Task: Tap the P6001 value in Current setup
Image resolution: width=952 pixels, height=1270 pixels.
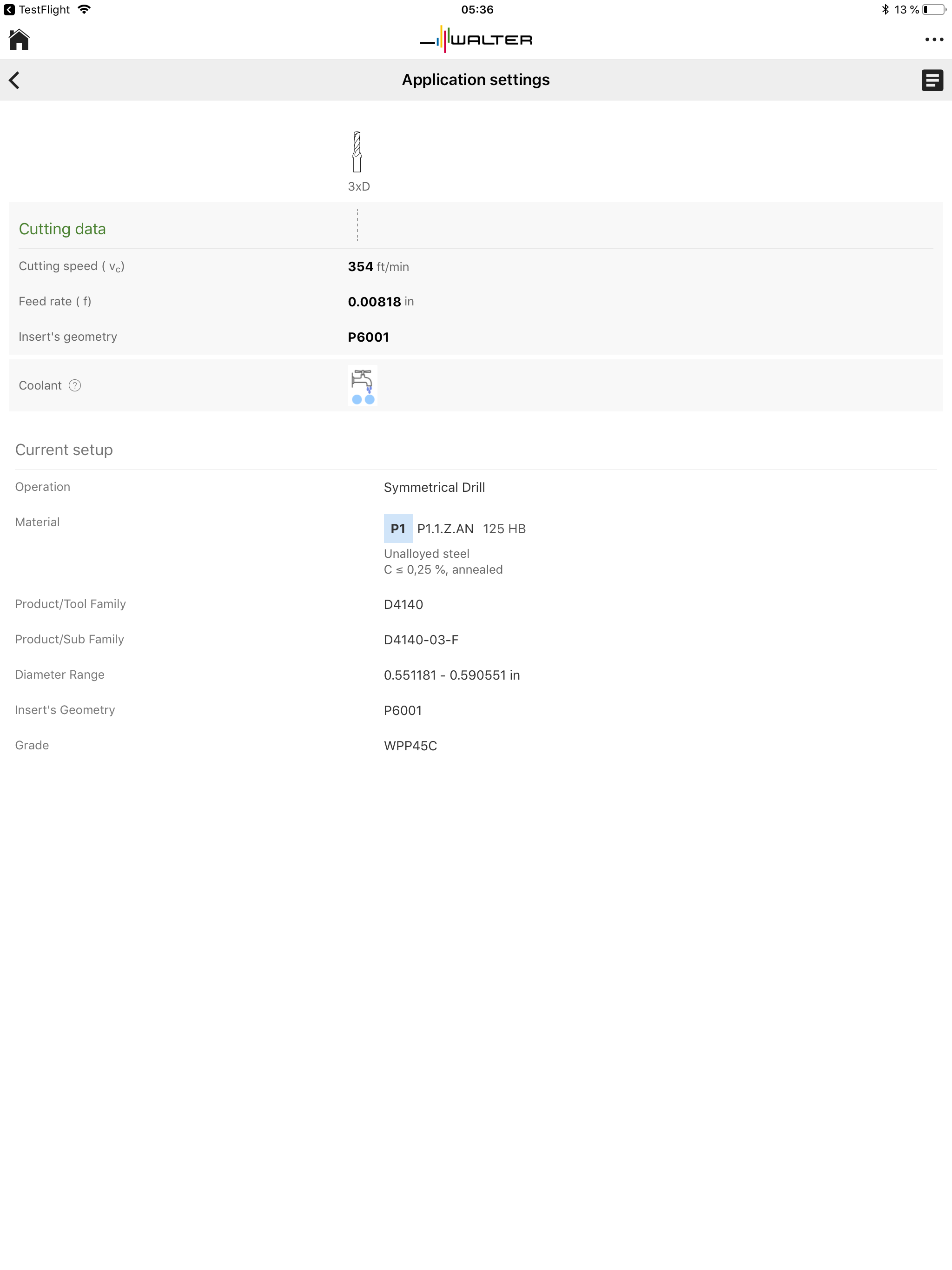Action: click(x=403, y=711)
